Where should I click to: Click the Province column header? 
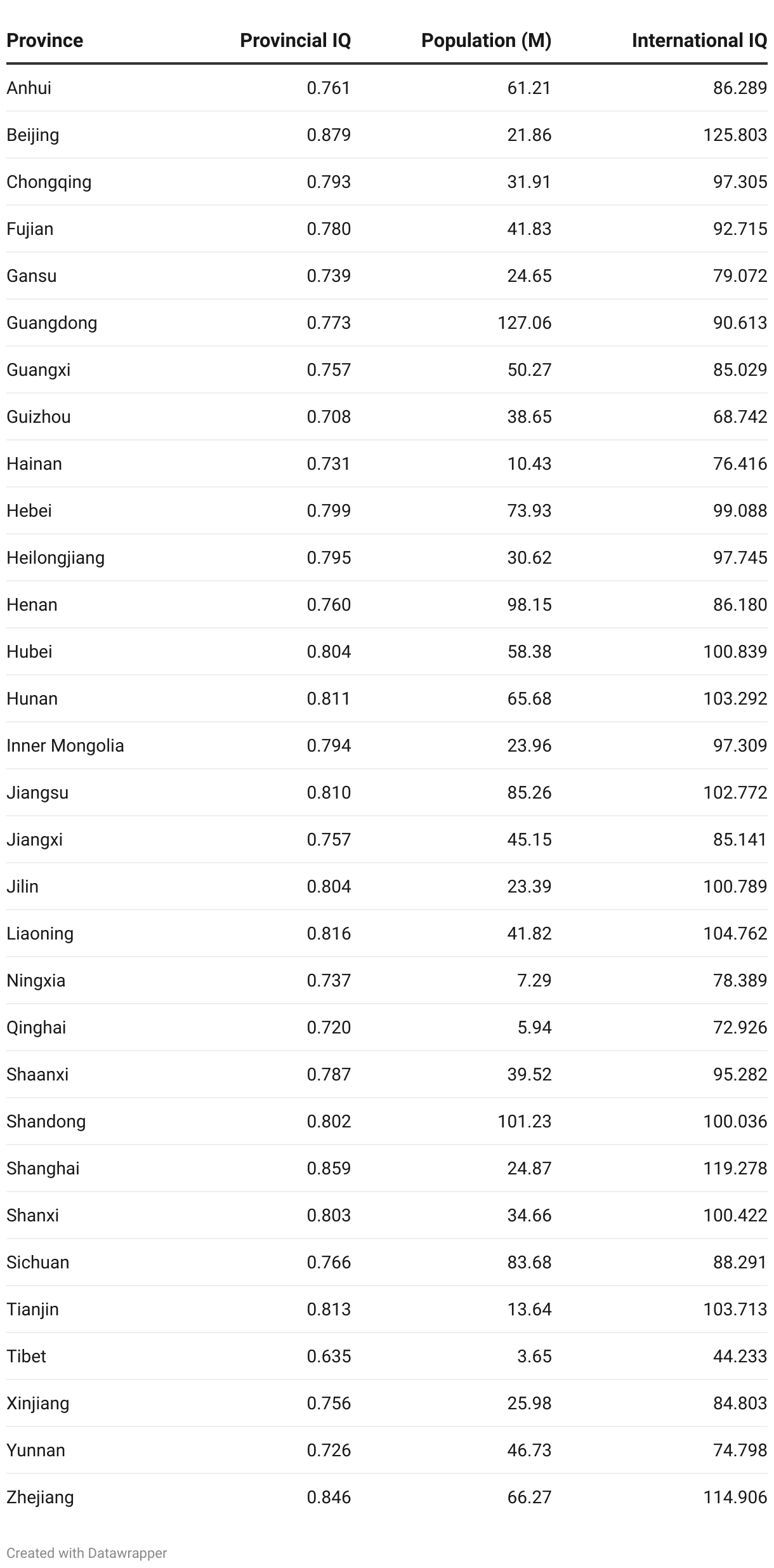point(44,41)
